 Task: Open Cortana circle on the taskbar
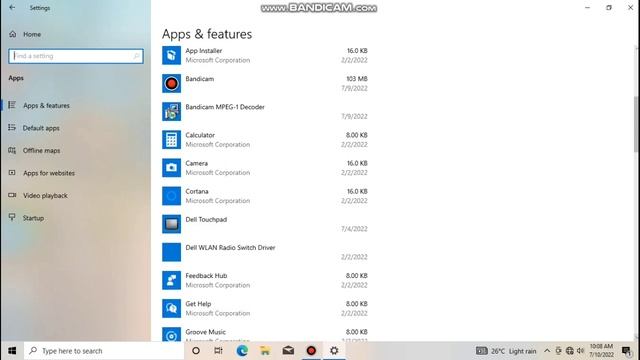(196, 351)
